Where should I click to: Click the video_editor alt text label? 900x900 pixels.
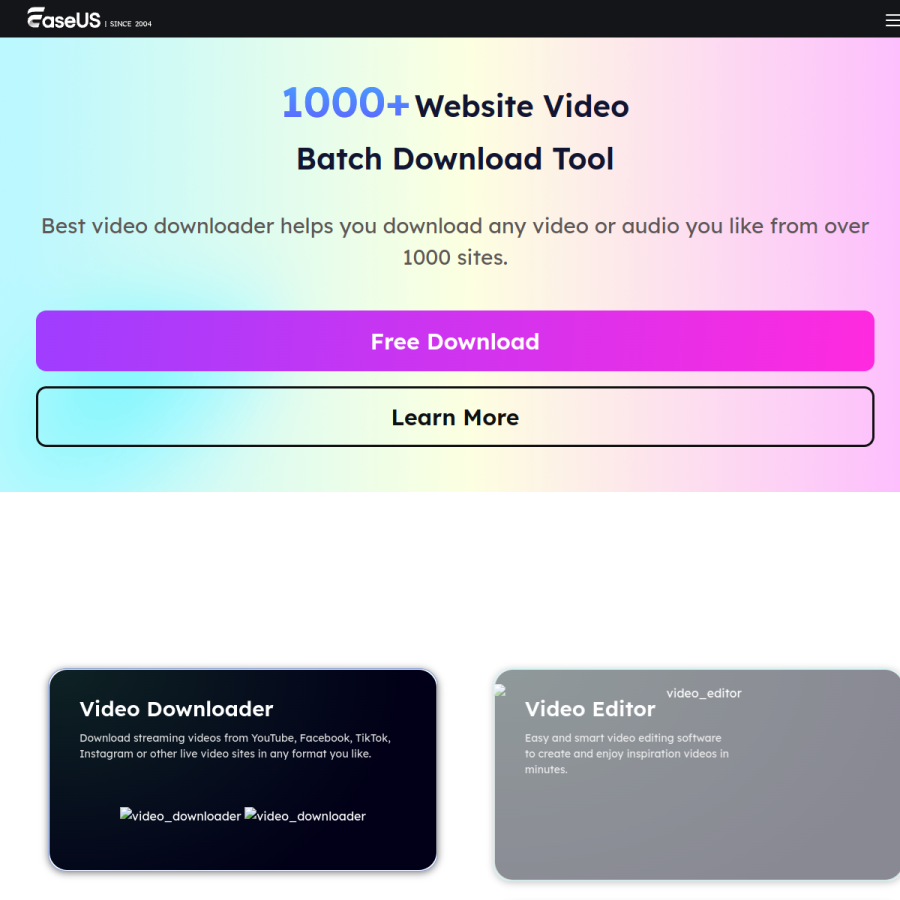[704, 693]
